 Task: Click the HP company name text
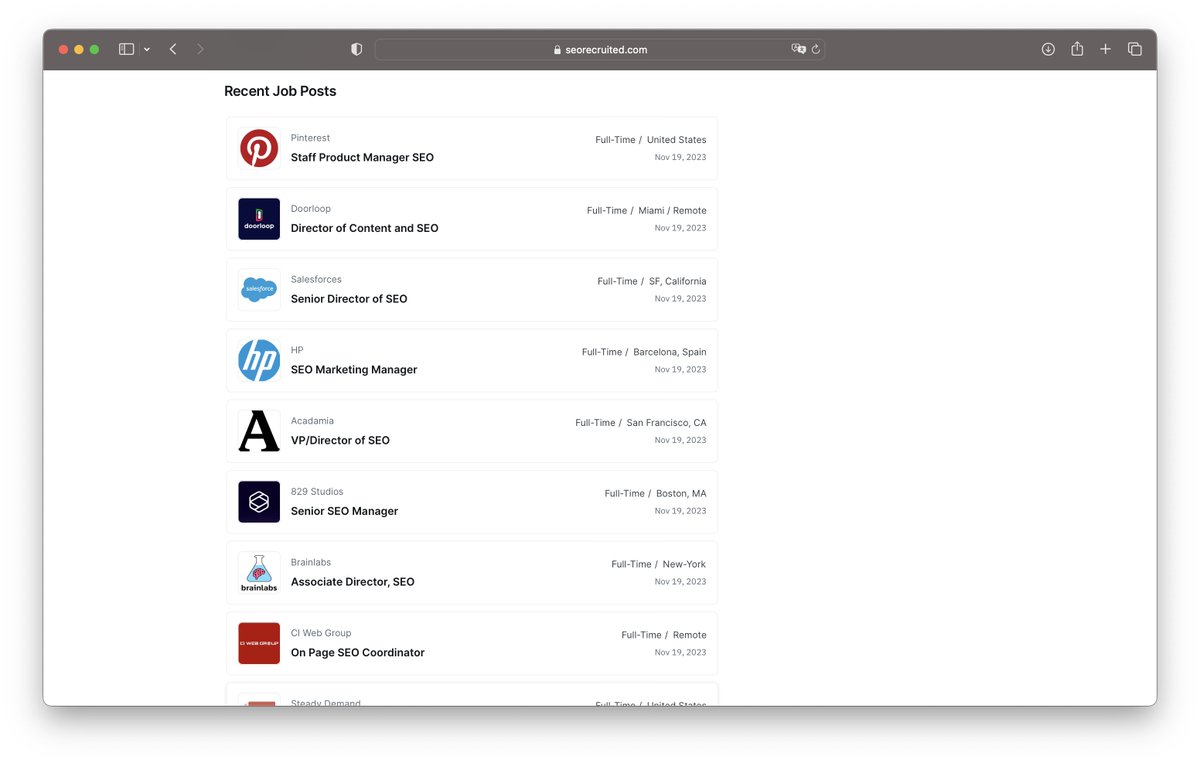click(297, 350)
